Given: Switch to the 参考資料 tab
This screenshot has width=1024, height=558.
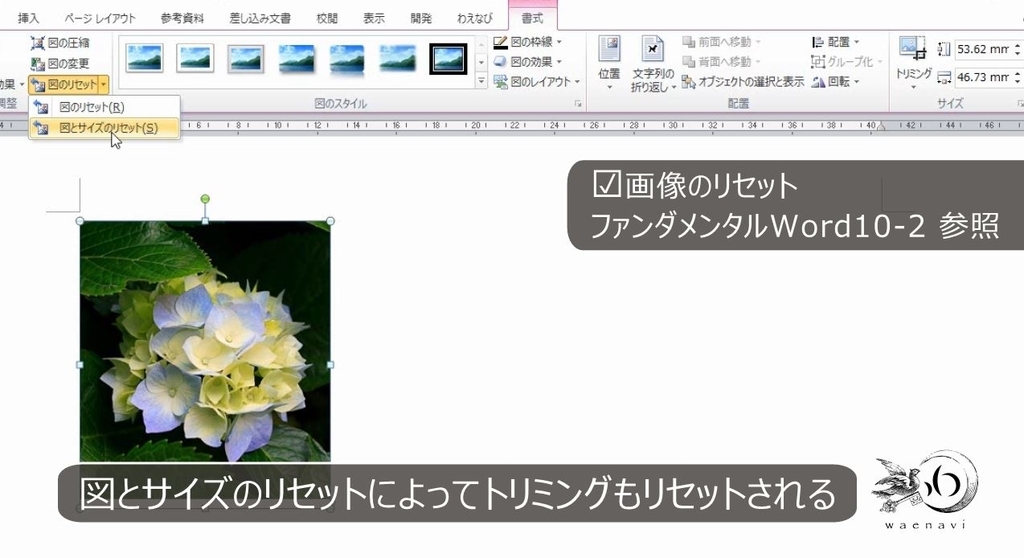Looking at the screenshot, I should point(183,18).
